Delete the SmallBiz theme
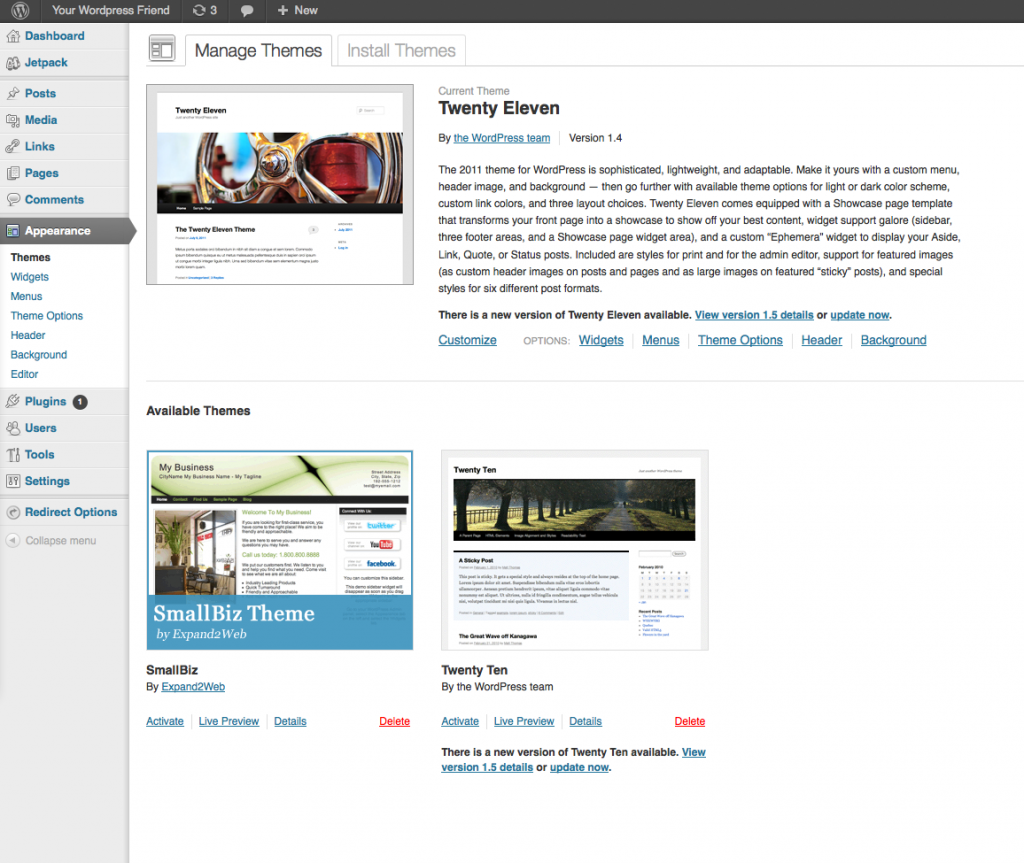 394,721
